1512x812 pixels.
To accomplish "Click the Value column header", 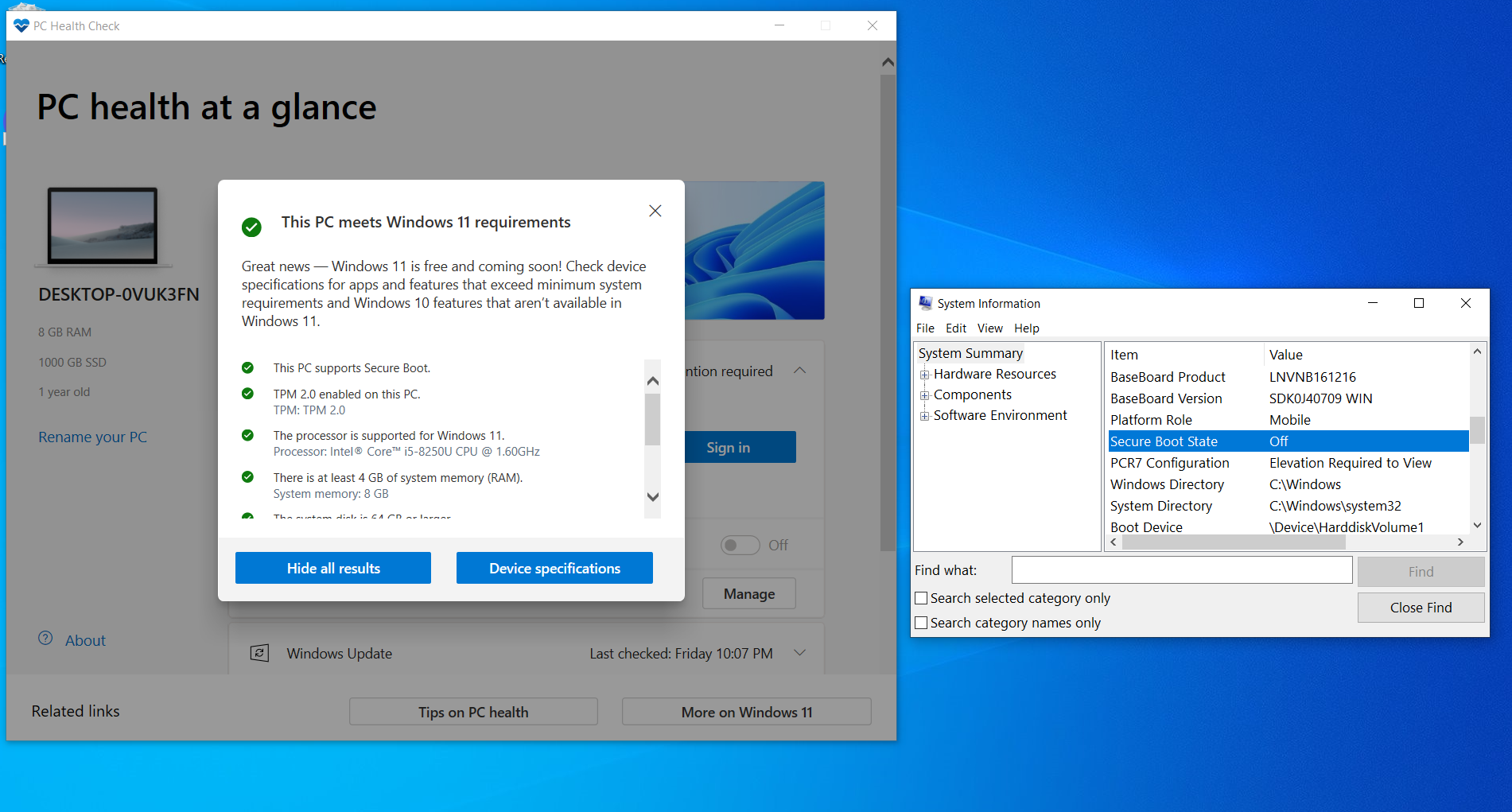I will (1366, 355).
